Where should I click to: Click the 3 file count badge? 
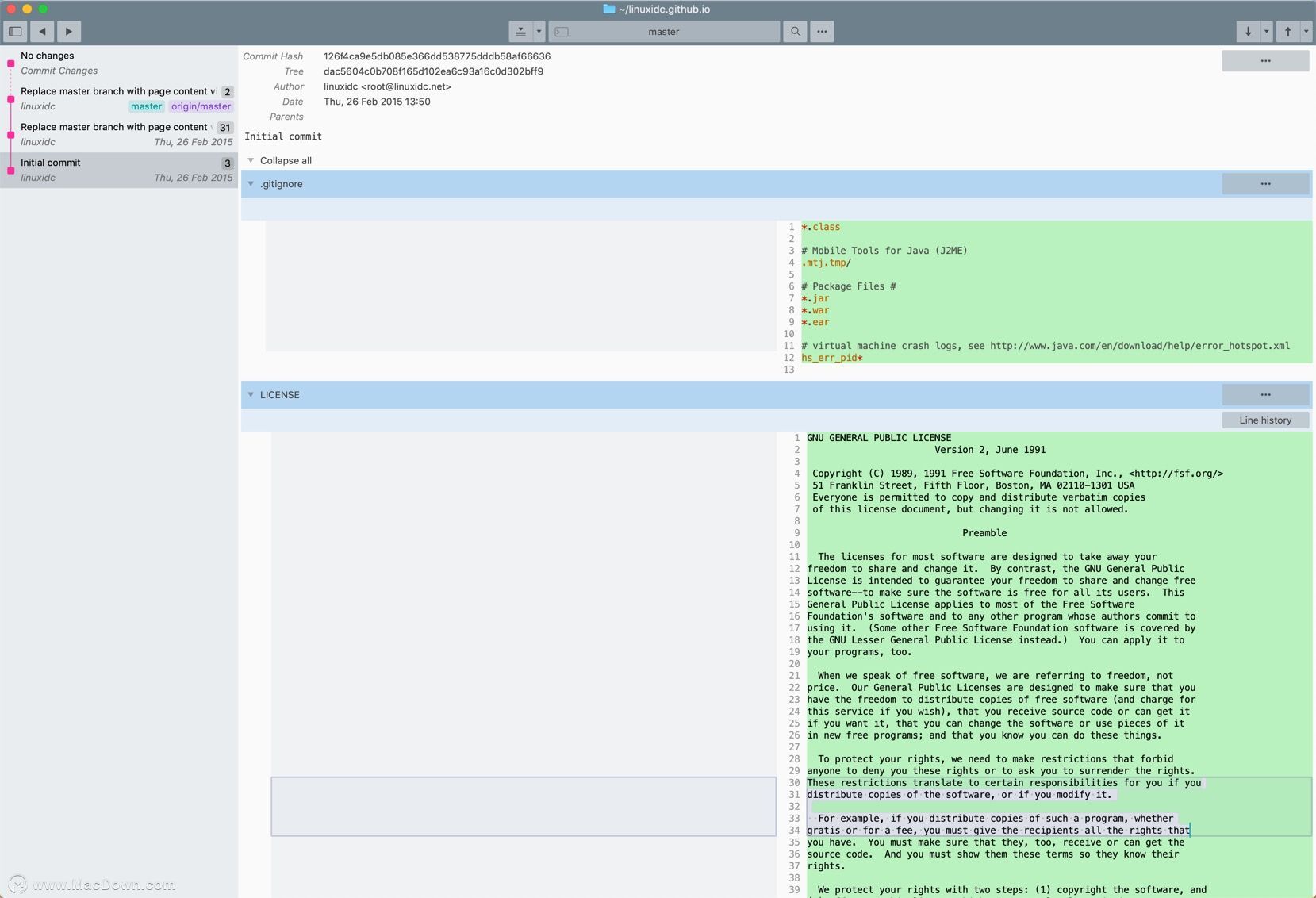tap(228, 163)
